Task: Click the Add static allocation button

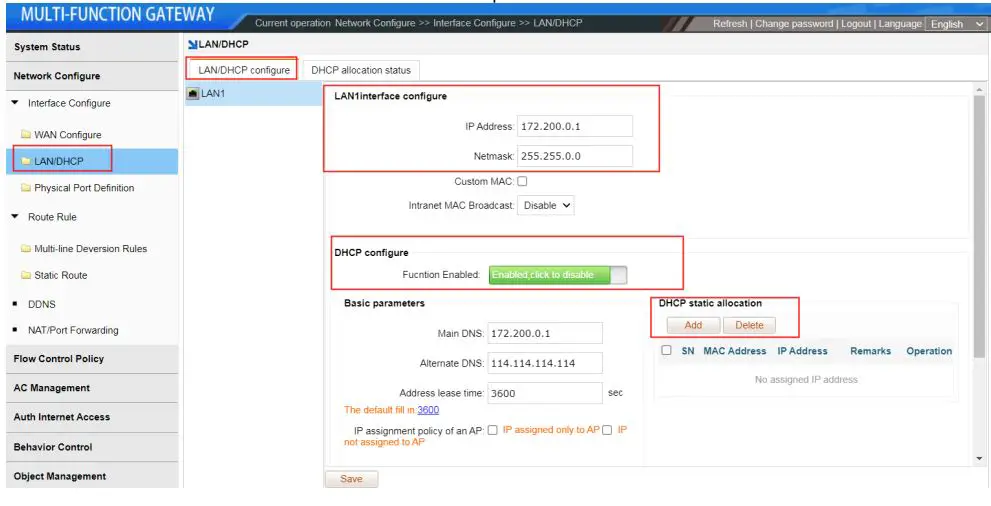Action: click(x=693, y=325)
